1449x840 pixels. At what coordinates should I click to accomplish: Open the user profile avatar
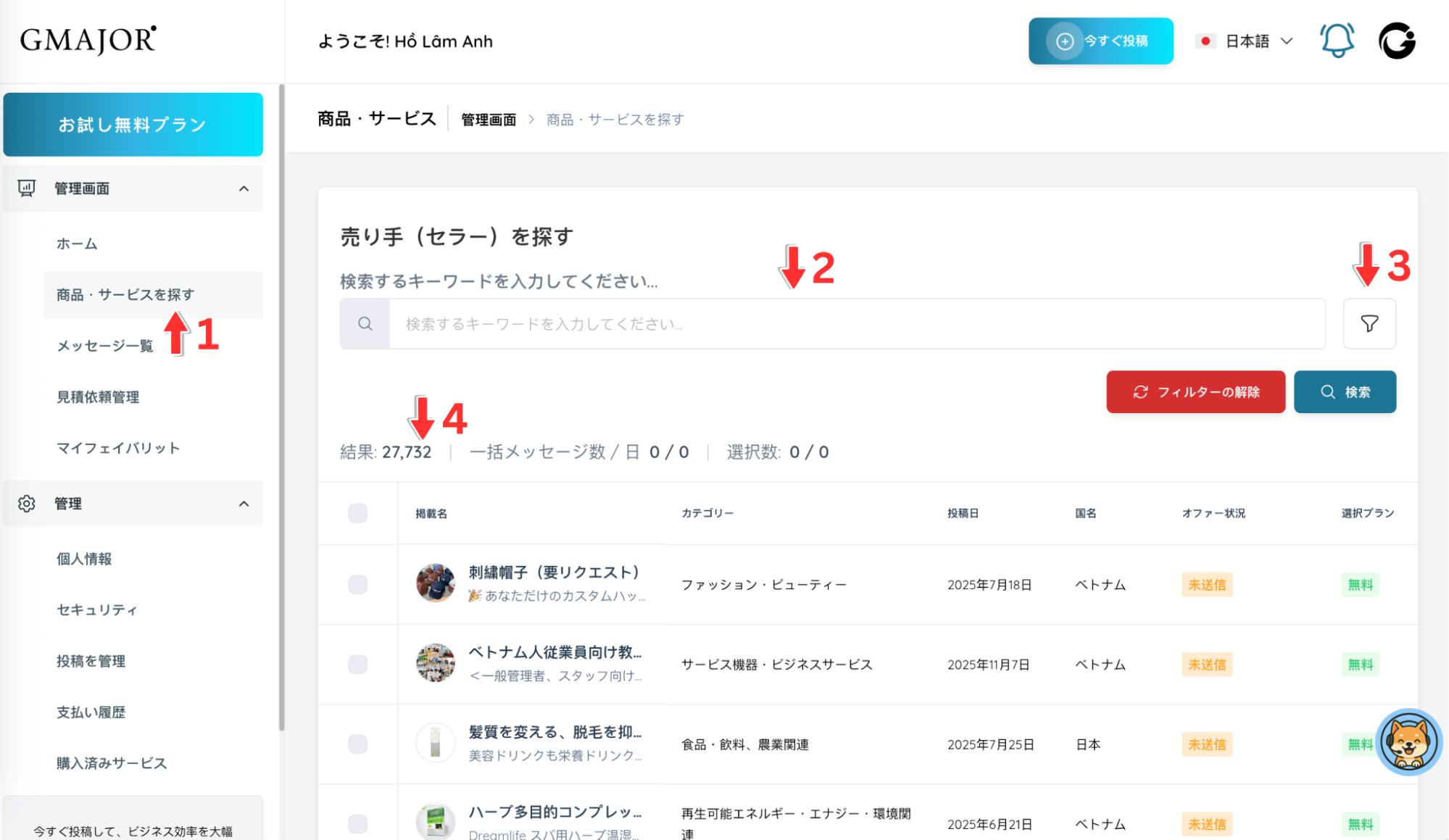(1397, 41)
